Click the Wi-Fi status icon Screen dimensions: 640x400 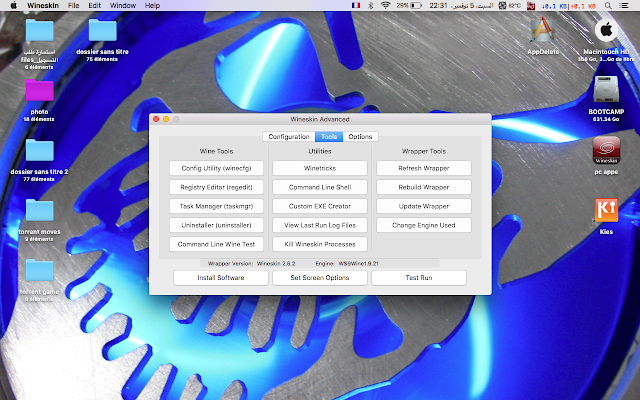[385, 5]
